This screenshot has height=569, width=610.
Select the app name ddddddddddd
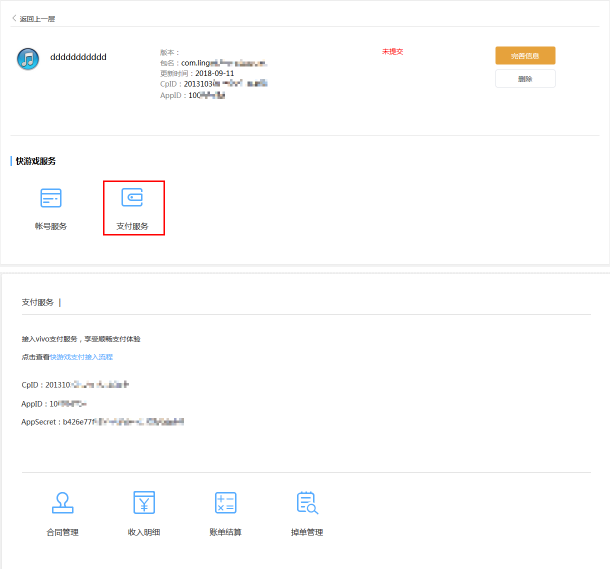tap(78, 57)
